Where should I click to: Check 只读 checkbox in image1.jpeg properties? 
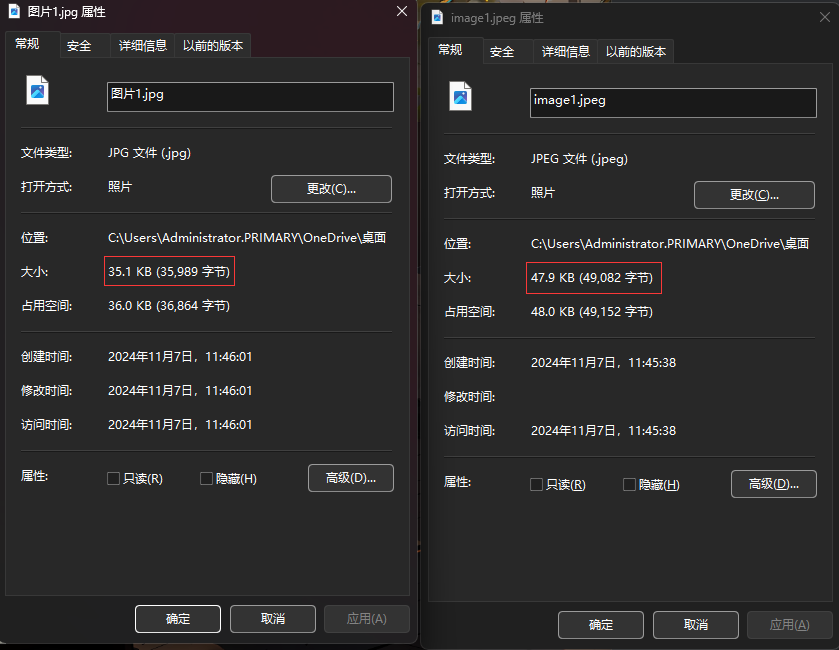click(x=537, y=485)
